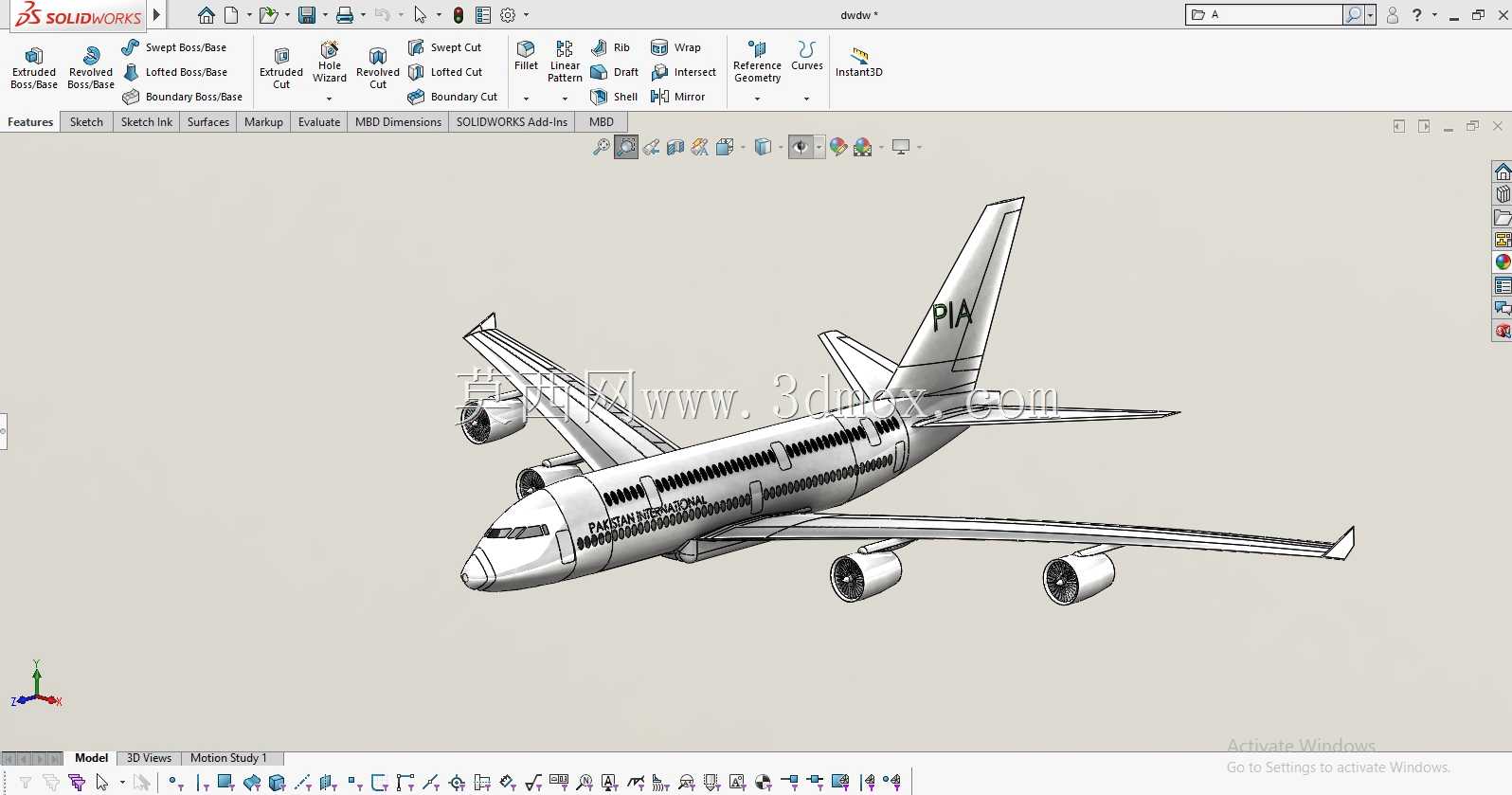
Task: Toggle Hide/Show Items eye button
Action: [801, 147]
